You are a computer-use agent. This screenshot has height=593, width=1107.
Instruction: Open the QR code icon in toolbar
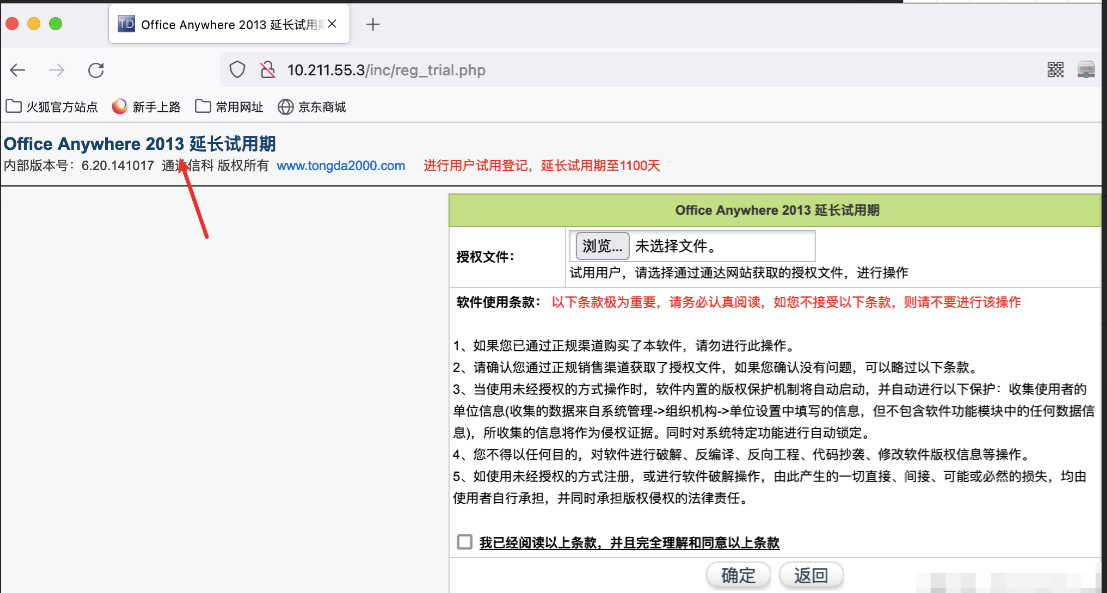(1055, 69)
